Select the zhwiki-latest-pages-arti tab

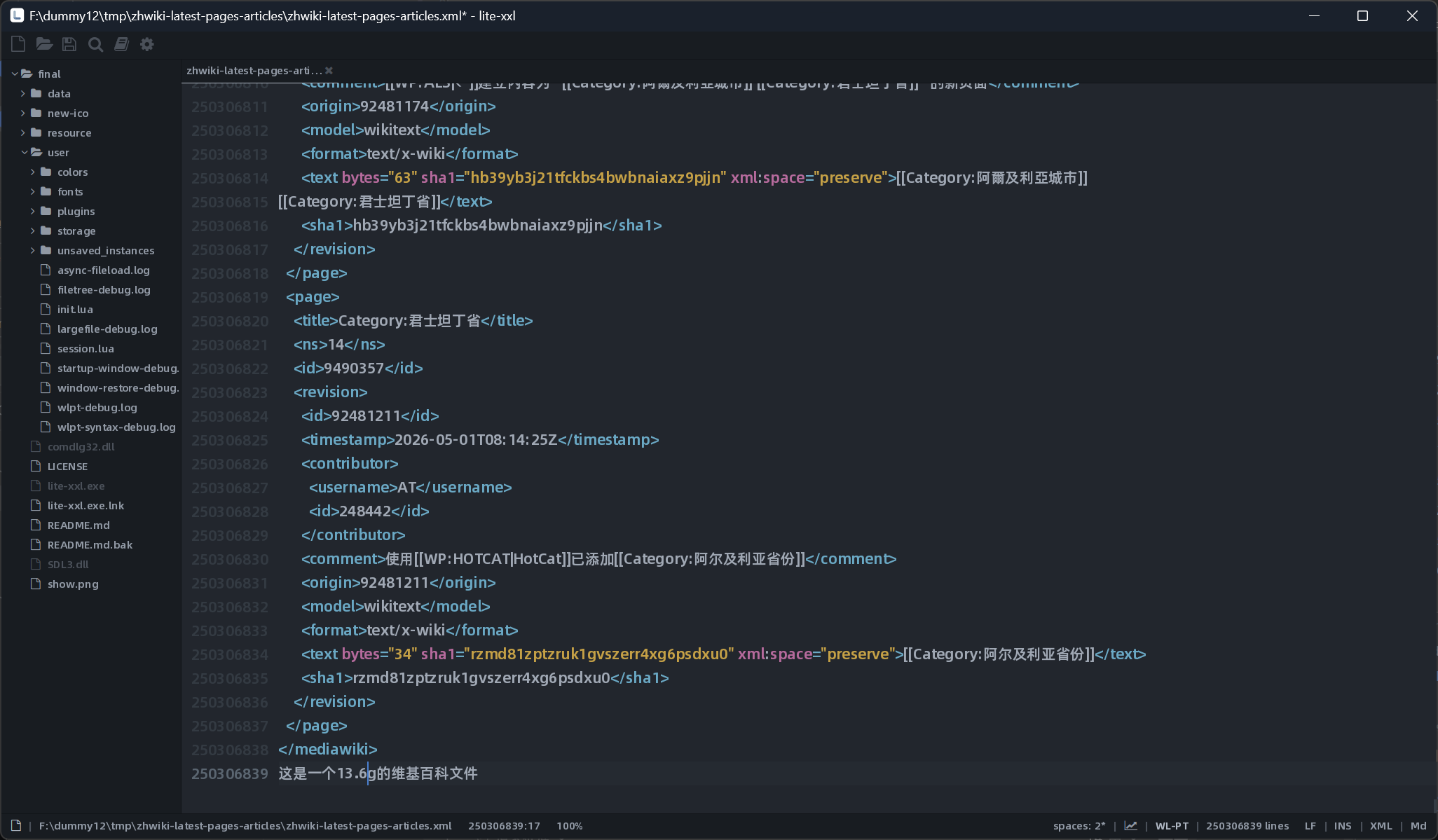[x=254, y=71]
